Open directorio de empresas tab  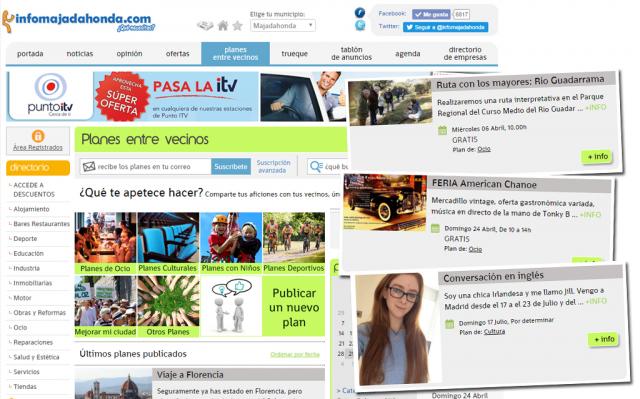coord(465,53)
